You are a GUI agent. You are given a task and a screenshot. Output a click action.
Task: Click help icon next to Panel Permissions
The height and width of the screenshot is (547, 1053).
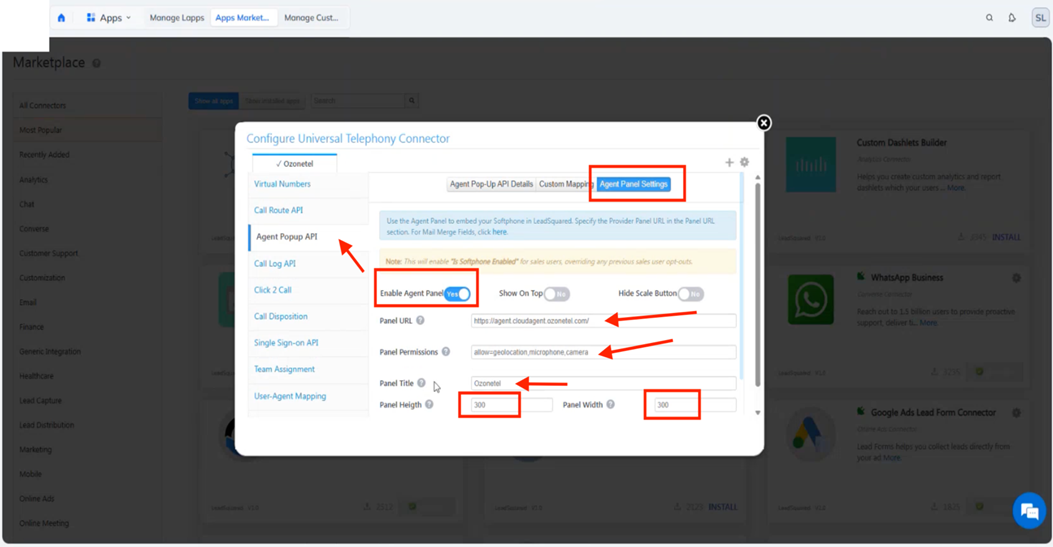pyautogui.click(x=446, y=352)
